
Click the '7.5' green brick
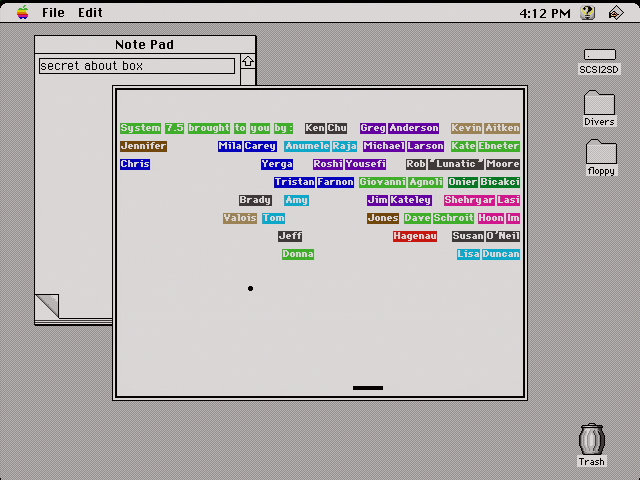tap(174, 128)
